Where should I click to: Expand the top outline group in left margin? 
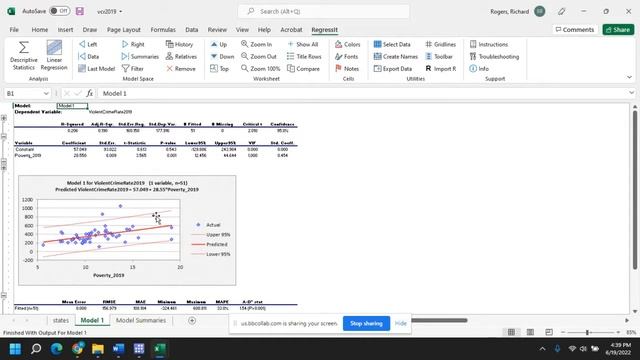point(4,118)
